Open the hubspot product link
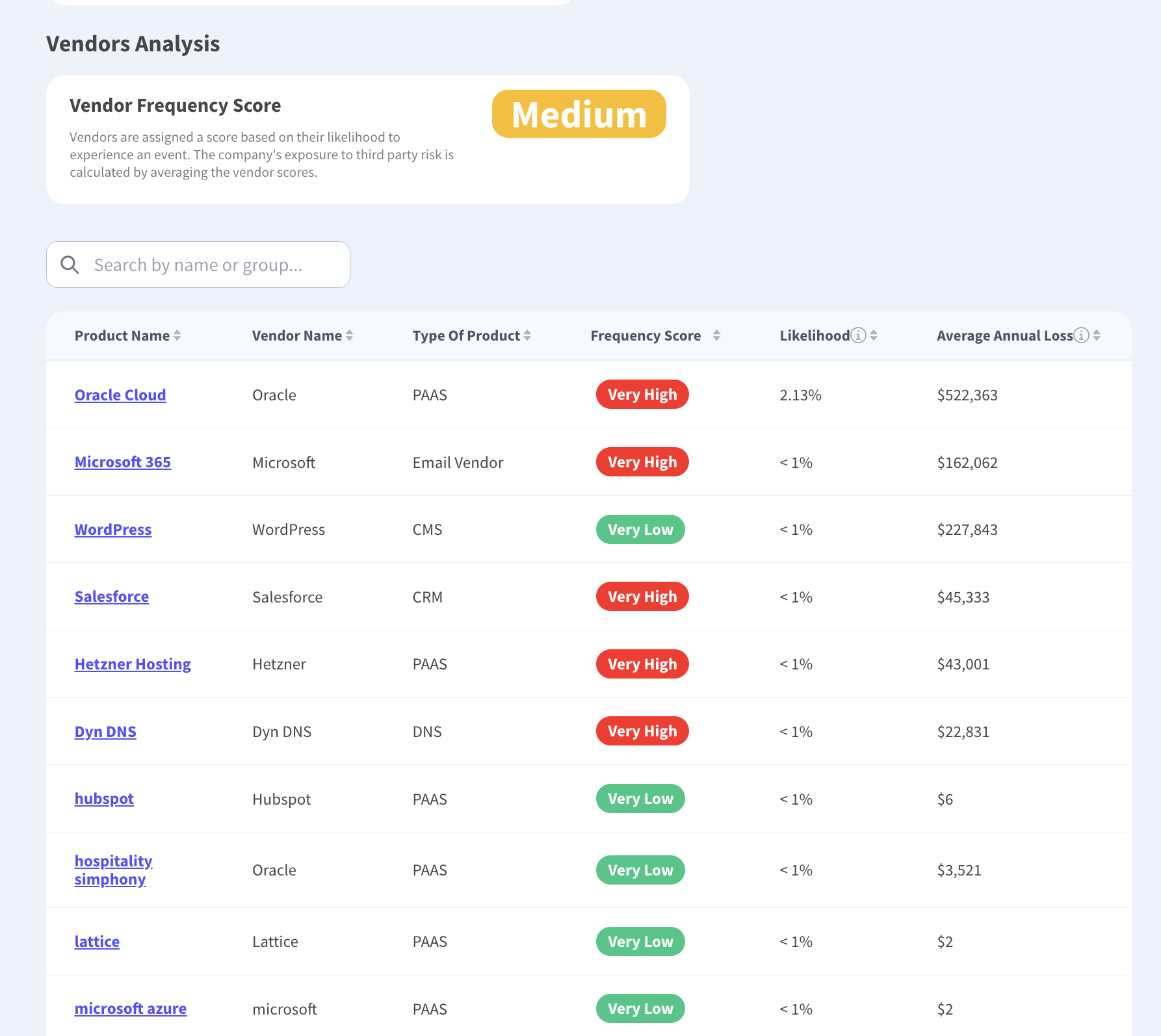The image size is (1161, 1036). (104, 799)
